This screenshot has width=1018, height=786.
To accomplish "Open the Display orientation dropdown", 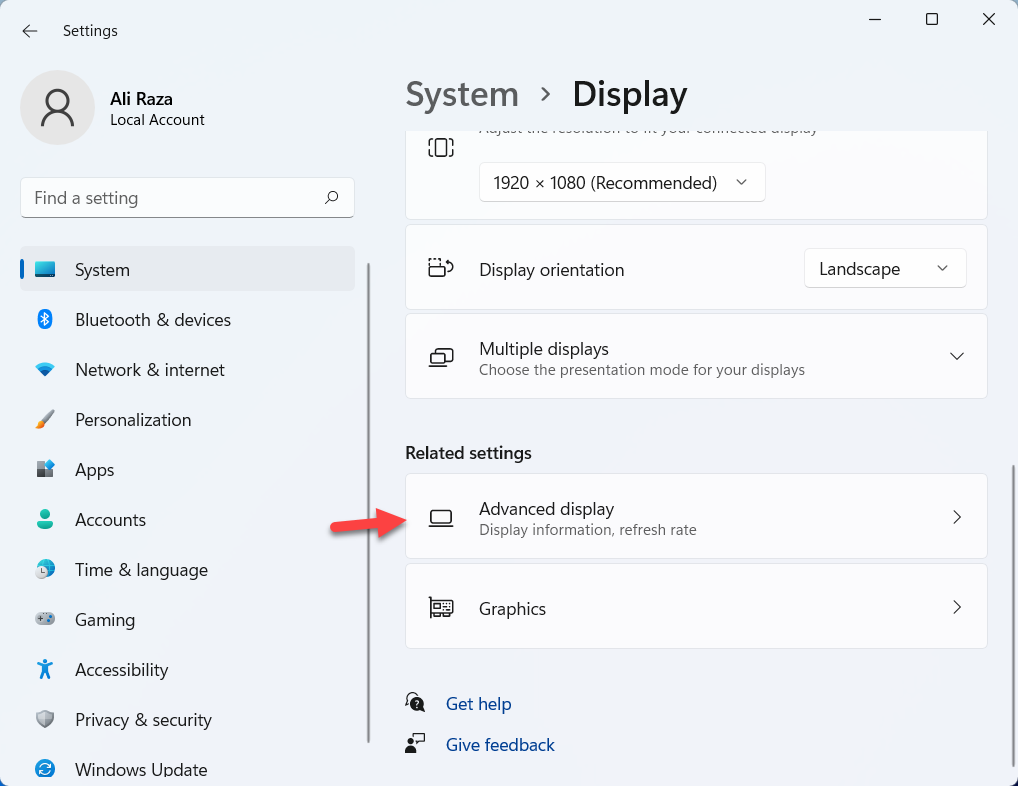I will tap(884, 268).
